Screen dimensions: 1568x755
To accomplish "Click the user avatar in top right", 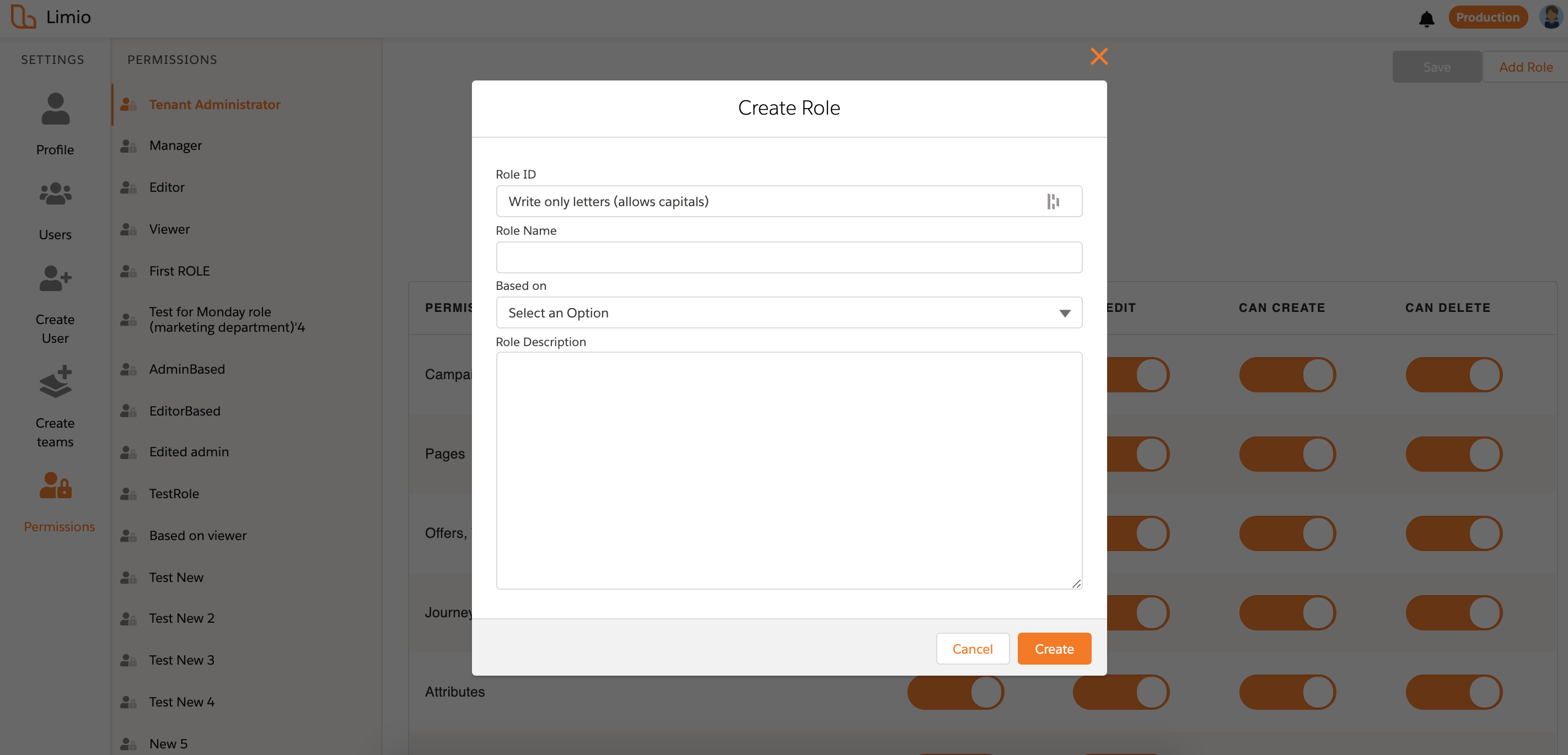I will (x=1551, y=17).
